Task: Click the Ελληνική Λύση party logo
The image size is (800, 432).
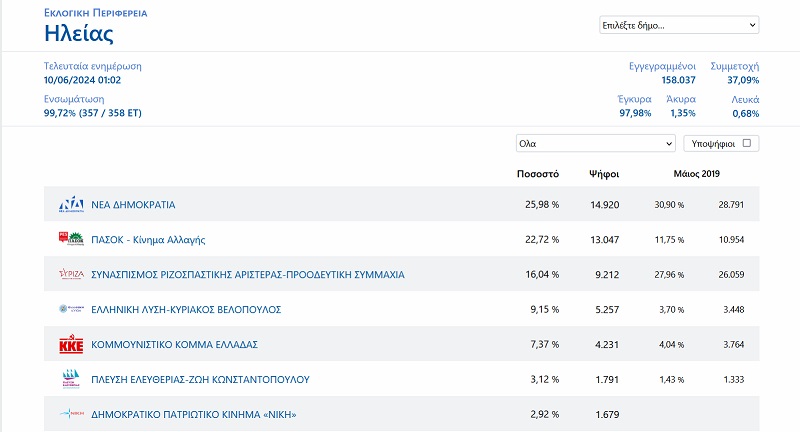Action: (x=71, y=309)
